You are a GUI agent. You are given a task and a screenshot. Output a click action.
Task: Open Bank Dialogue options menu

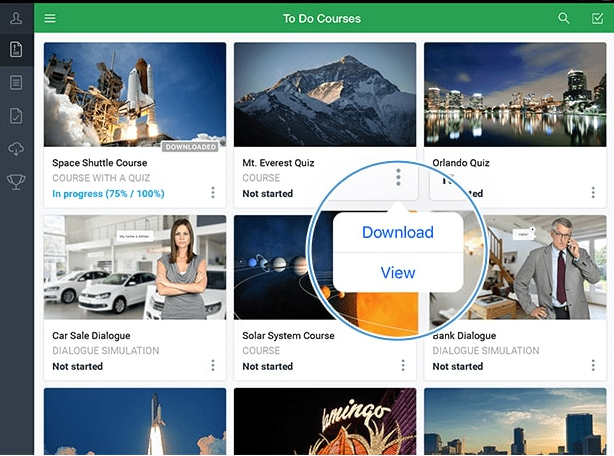[593, 366]
